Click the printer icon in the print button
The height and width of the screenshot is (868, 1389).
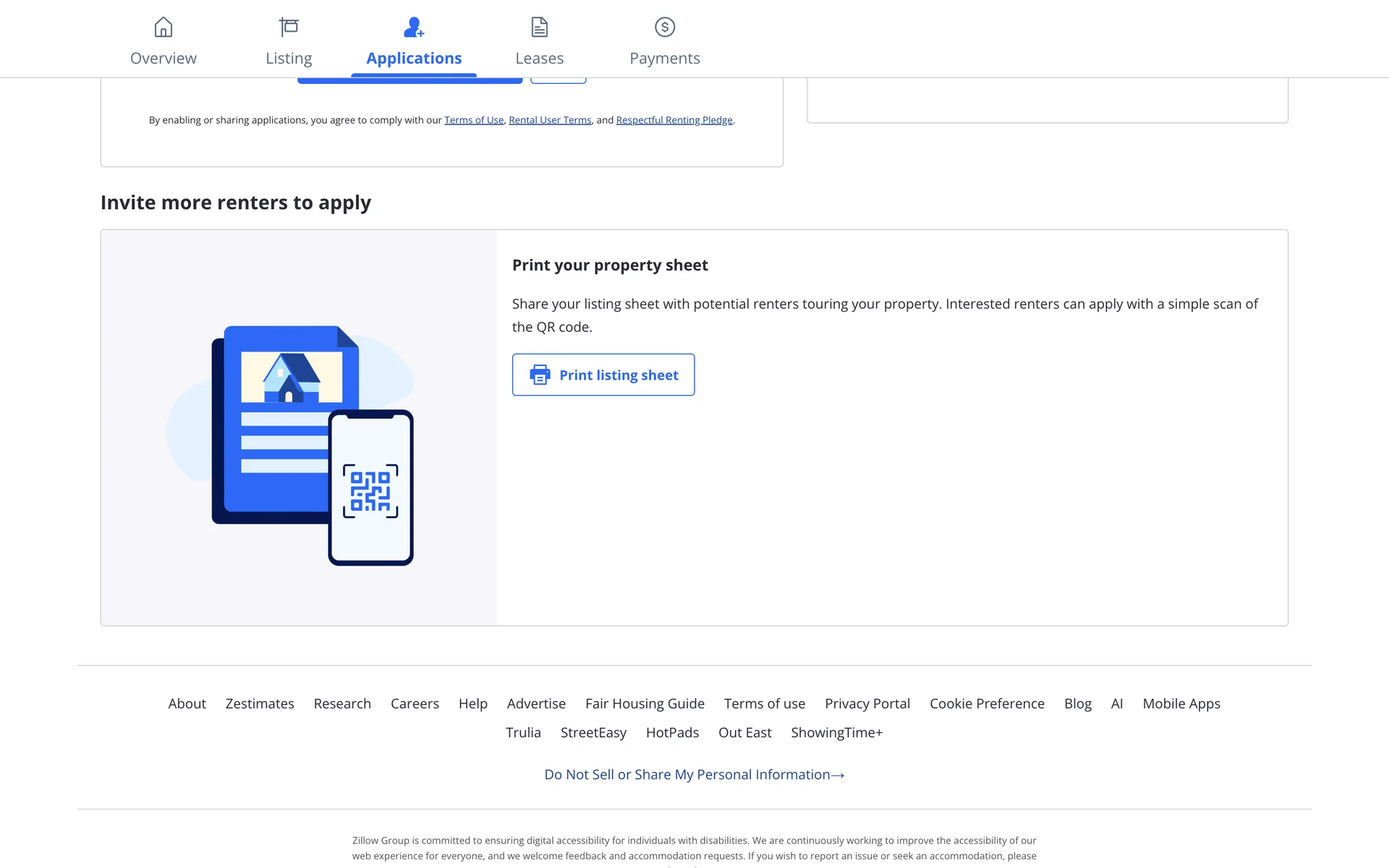click(540, 375)
